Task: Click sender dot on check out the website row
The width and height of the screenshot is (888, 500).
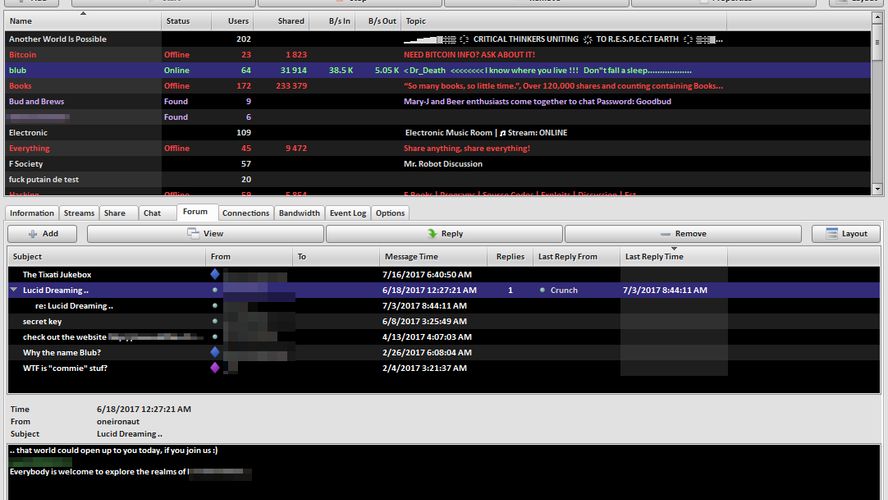Action: pyautogui.click(x=214, y=337)
